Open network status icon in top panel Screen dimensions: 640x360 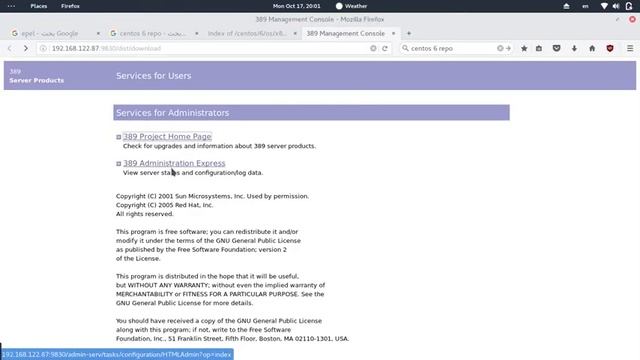[x=604, y=6]
